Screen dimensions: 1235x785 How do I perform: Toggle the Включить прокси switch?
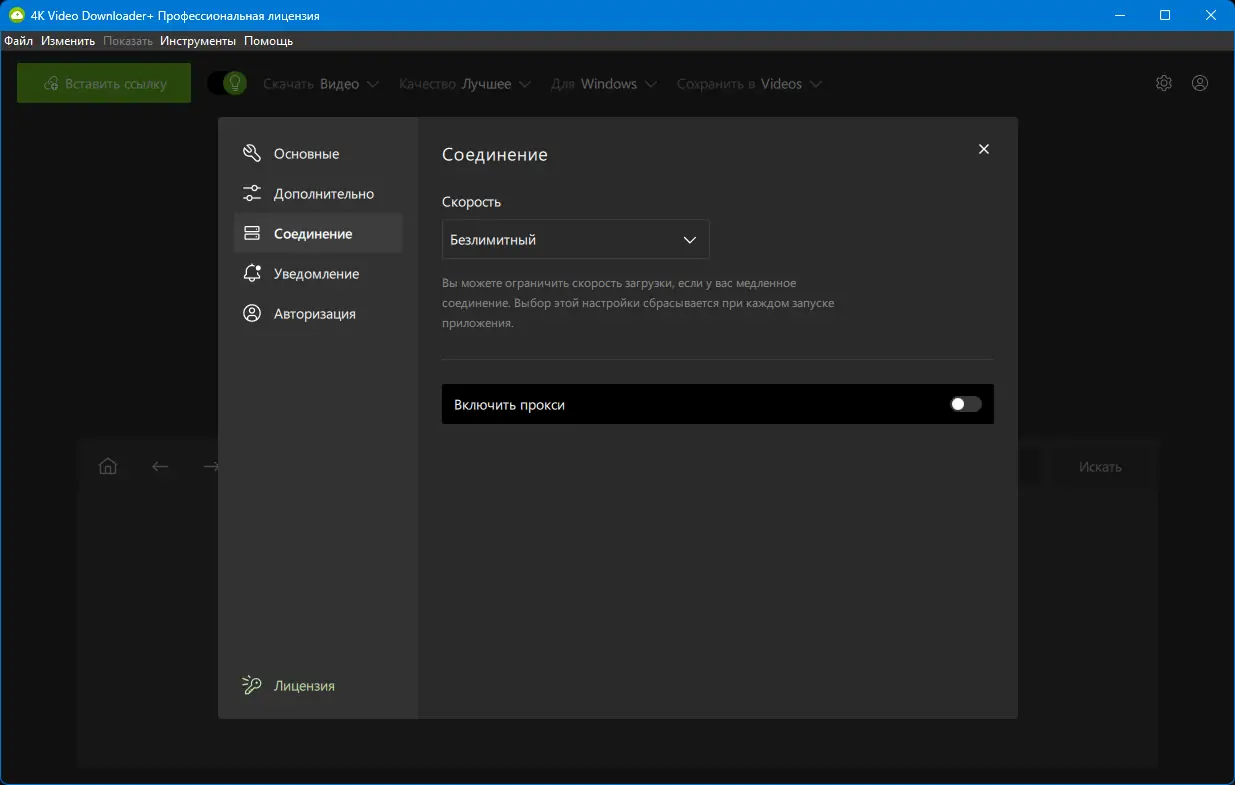tap(966, 404)
